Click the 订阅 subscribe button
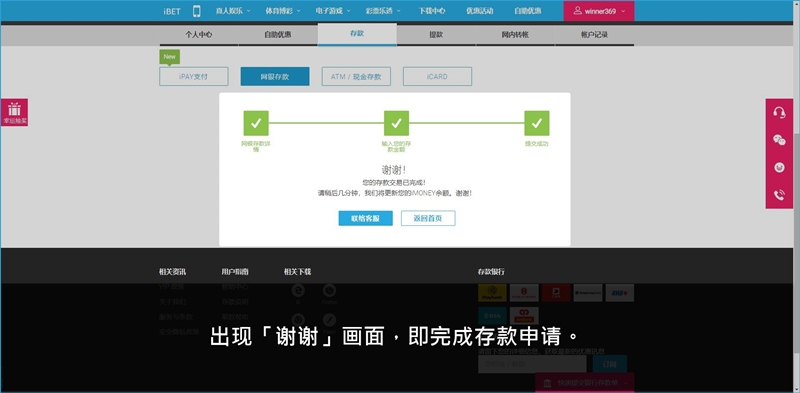 [x=610, y=364]
